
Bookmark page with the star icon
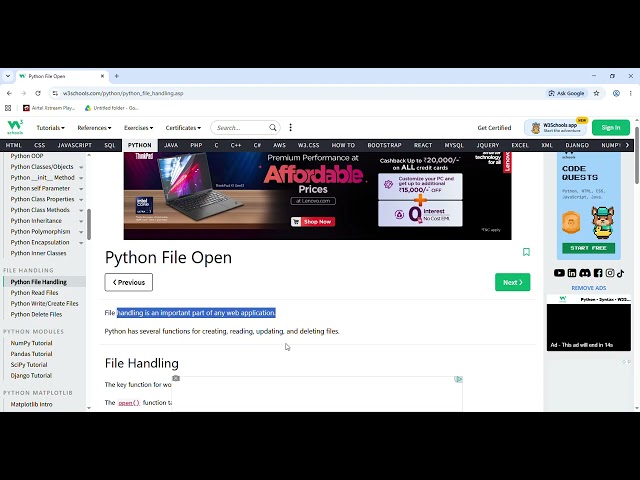pyautogui.click(x=596, y=93)
